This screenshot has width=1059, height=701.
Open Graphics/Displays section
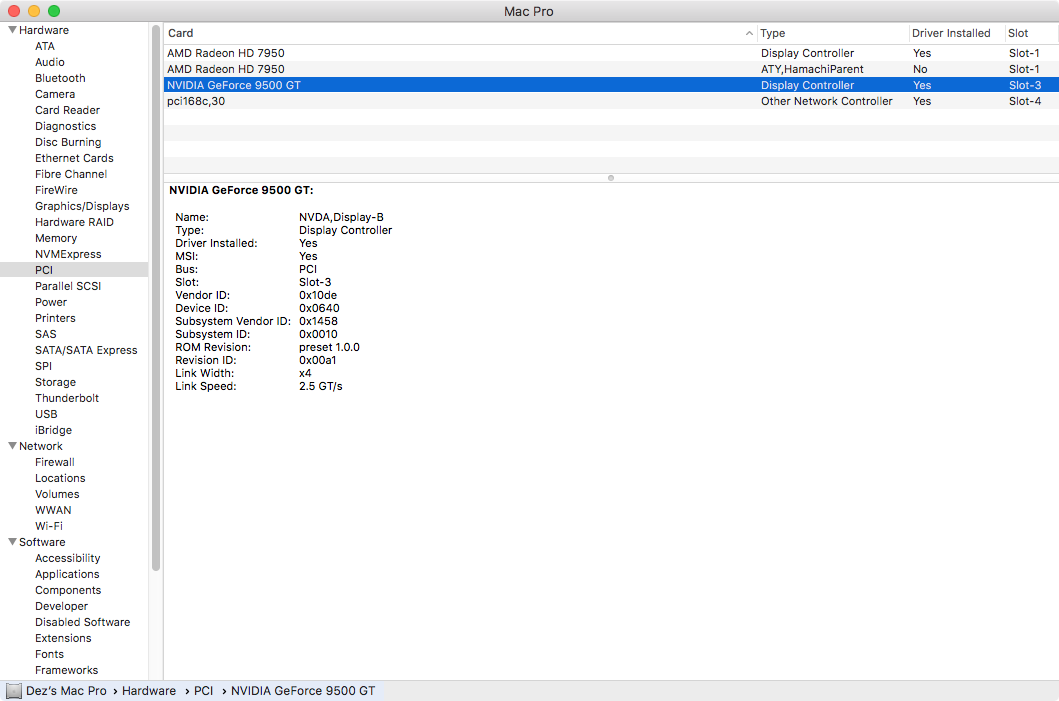coord(82,206)
